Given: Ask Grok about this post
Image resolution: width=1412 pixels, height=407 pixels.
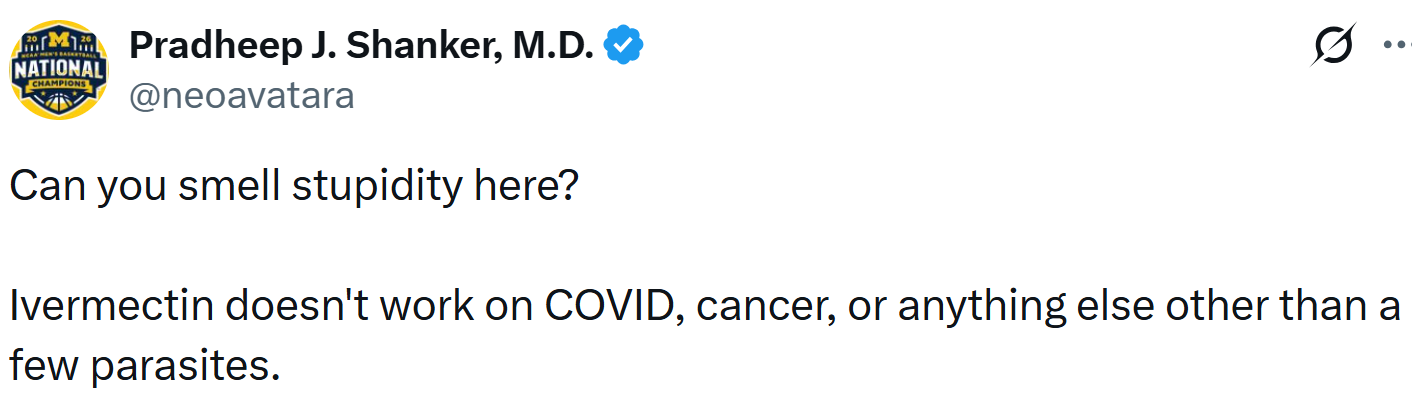Looking at the screenshot, I should pos(1333,45).
